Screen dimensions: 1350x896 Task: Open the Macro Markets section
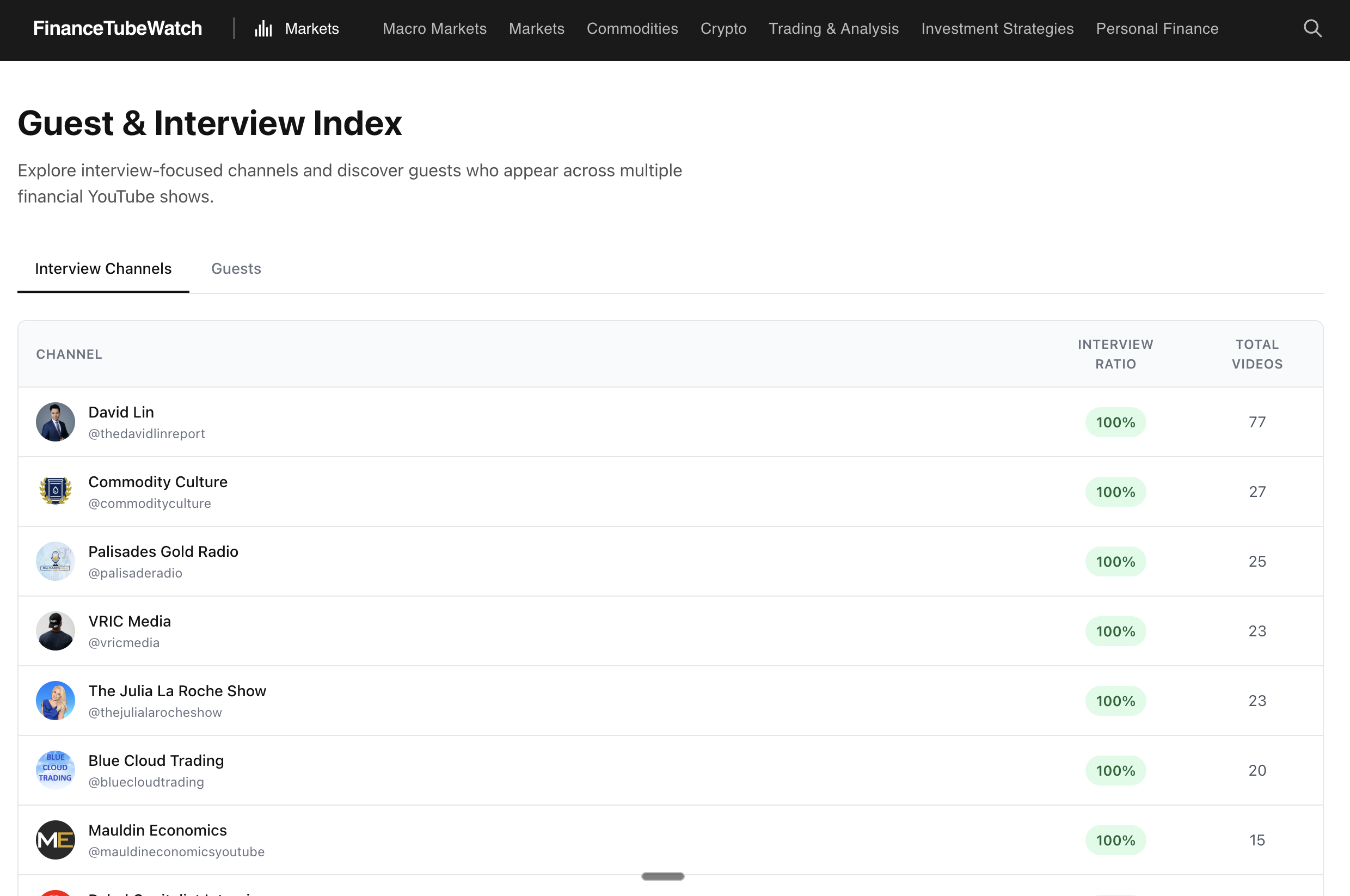coord(434,28)
